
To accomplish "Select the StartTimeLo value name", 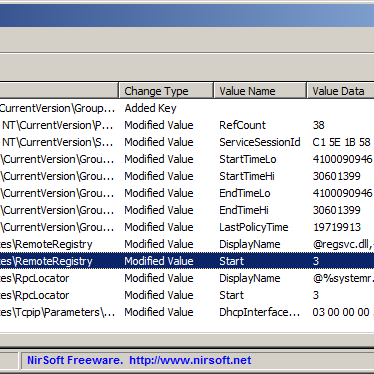I will 248,159.
